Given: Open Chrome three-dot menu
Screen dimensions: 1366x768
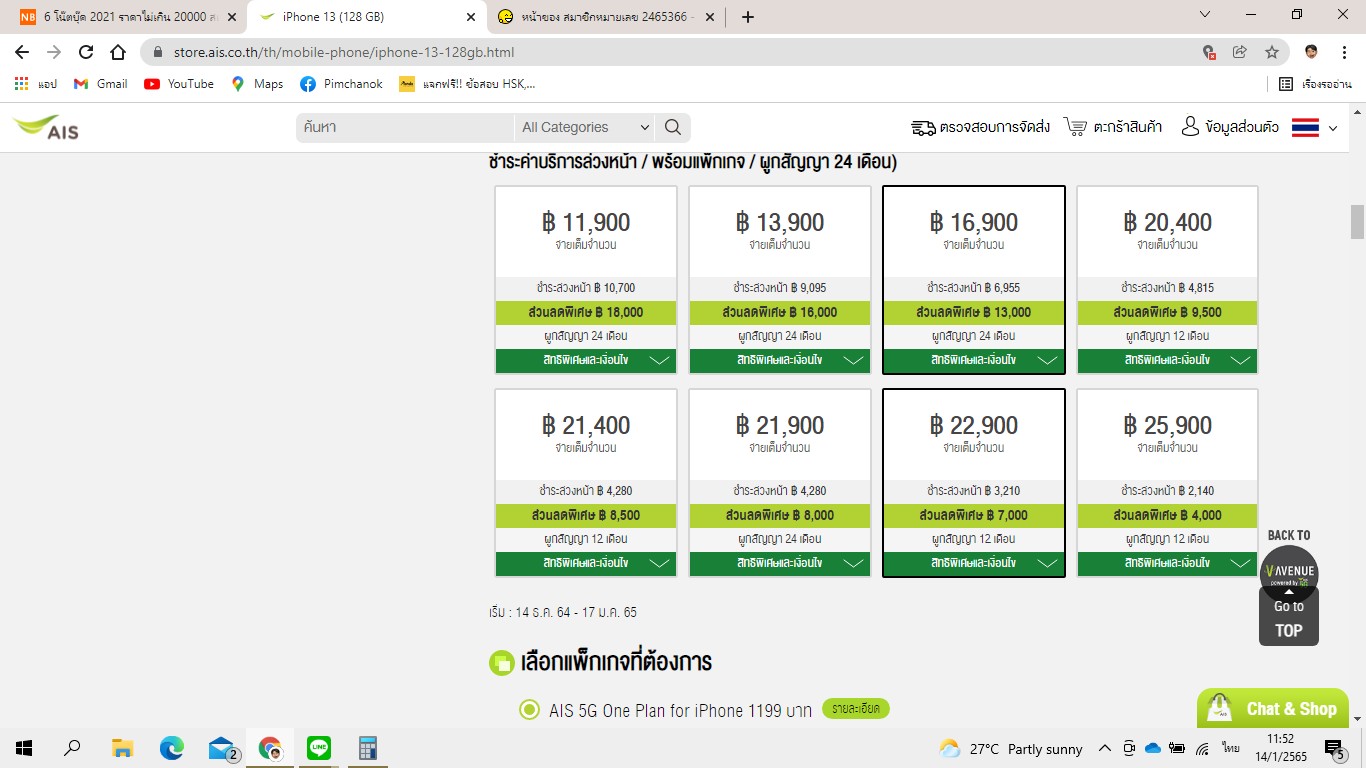Looking at the screenshot, I should tap(1343, 52).
